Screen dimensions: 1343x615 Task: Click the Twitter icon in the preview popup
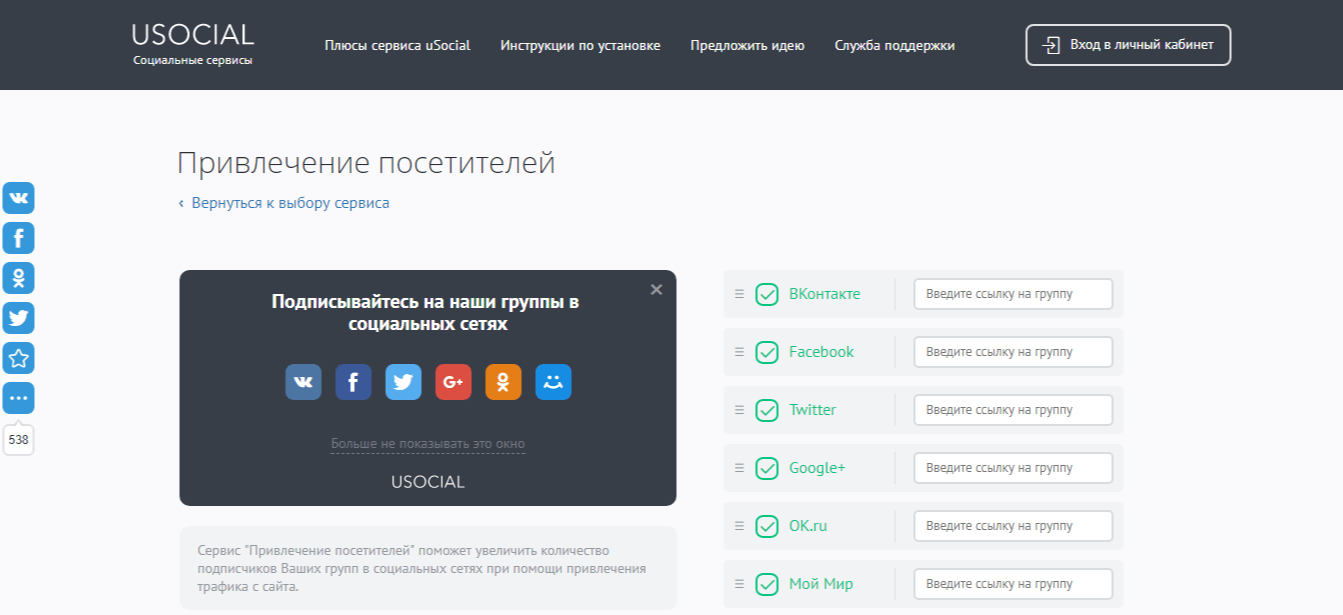click(403, 382)
